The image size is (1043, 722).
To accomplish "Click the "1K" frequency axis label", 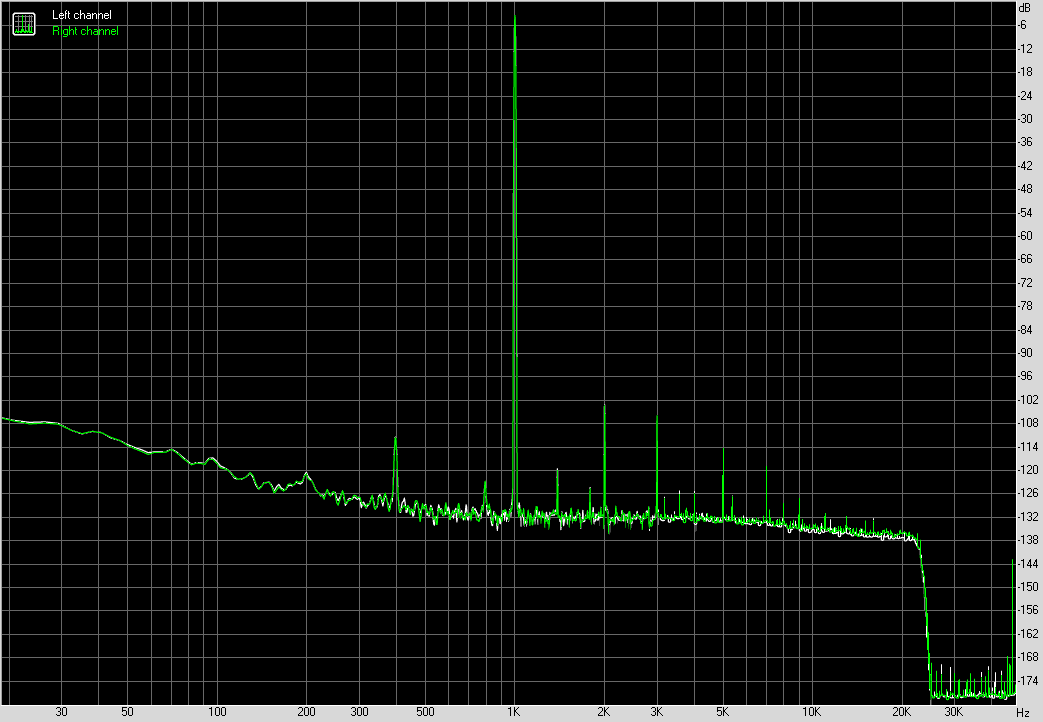I will (514, 712).
